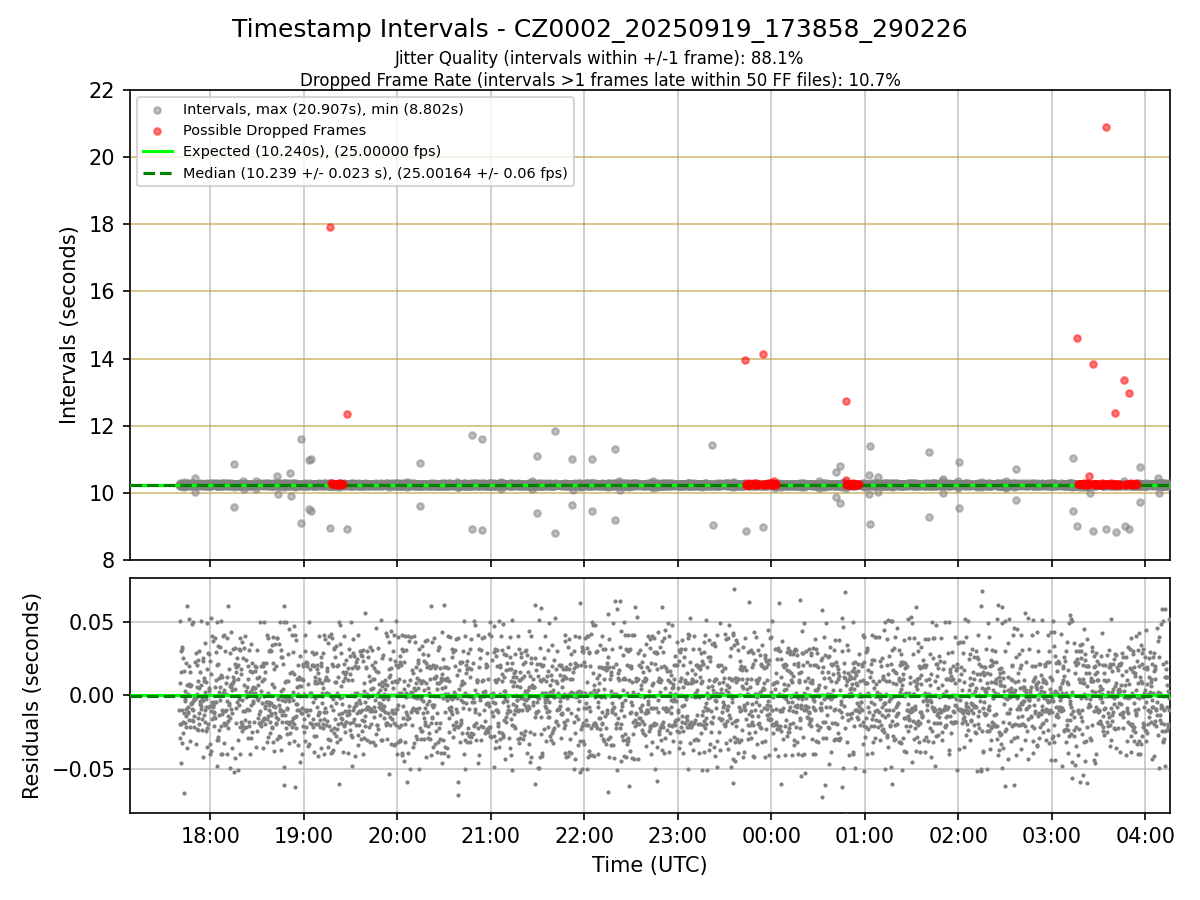1200x900 pixels.
Task: Select the 'Intervals (seconds)' y-axis label
Action: [68, 325]
